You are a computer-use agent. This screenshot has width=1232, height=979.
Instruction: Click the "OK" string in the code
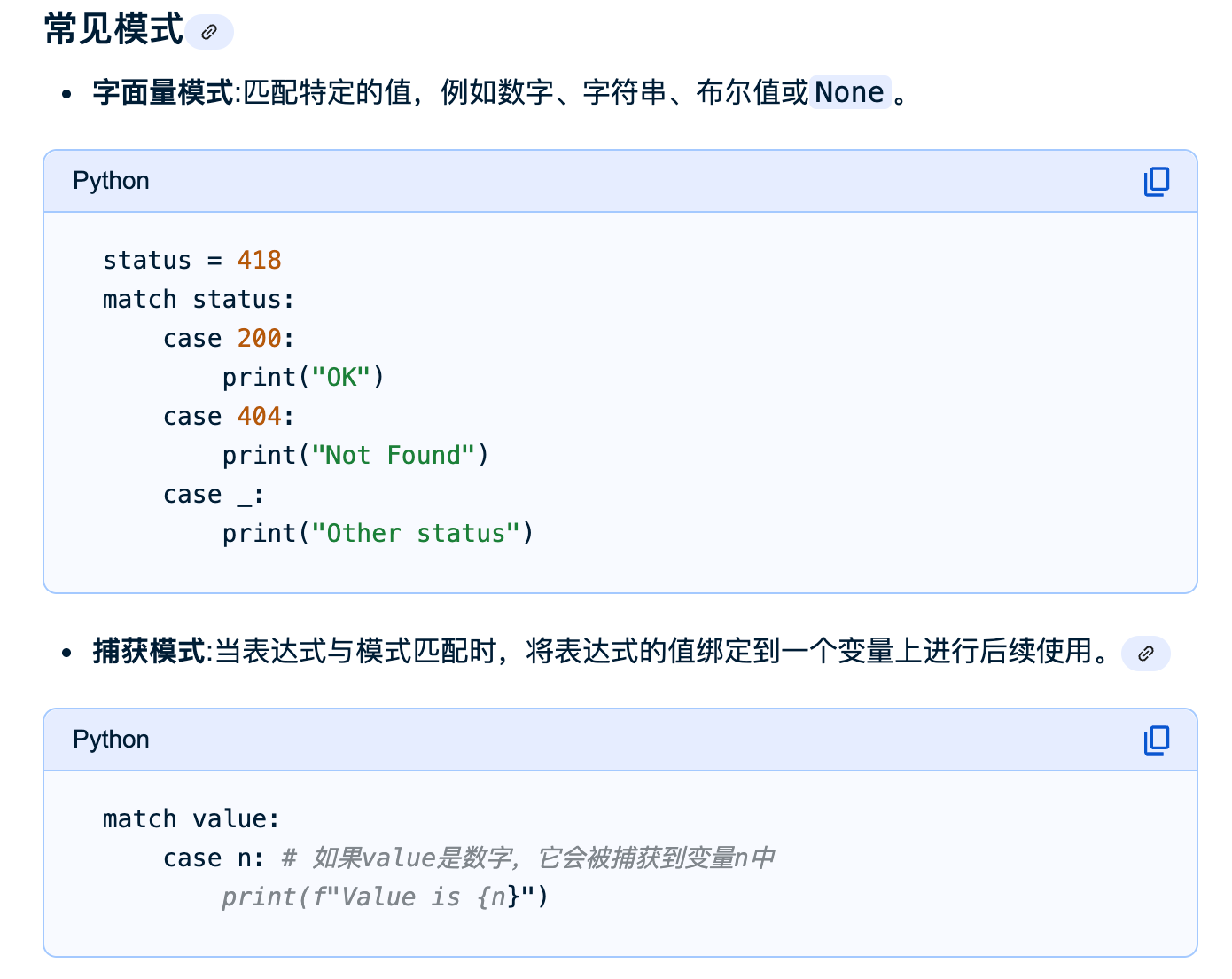(341, 378)
